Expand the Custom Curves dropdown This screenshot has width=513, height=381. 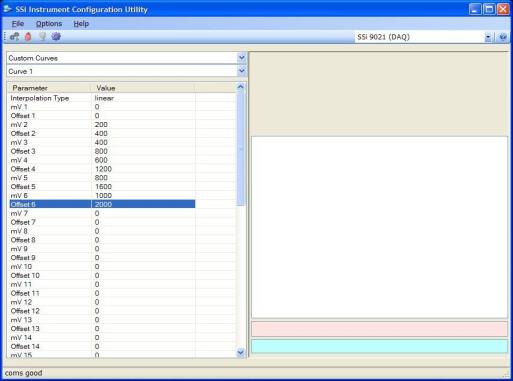click(242, 58)
